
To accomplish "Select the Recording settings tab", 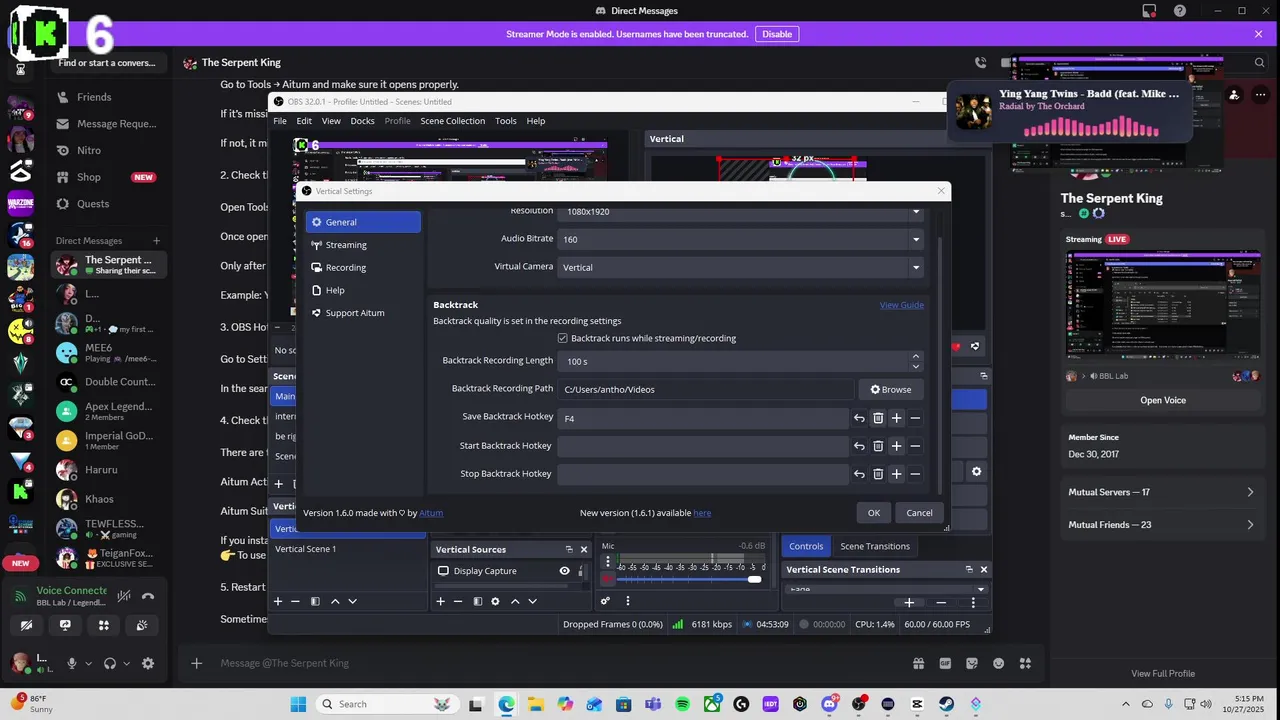I will (363, 267).
